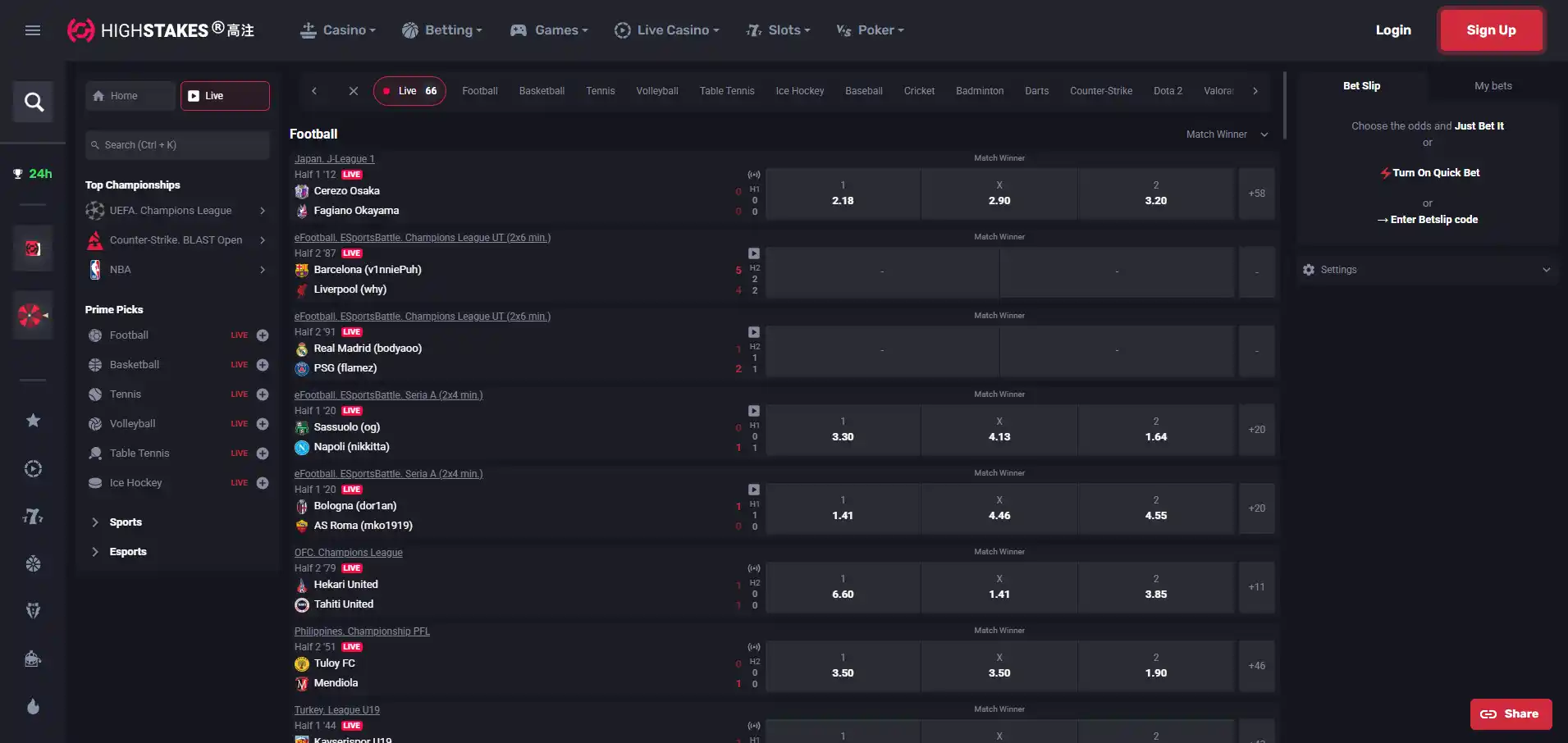Select the Counter-Strike sport tab
1568x743 pixels.
pos(1100,91)
